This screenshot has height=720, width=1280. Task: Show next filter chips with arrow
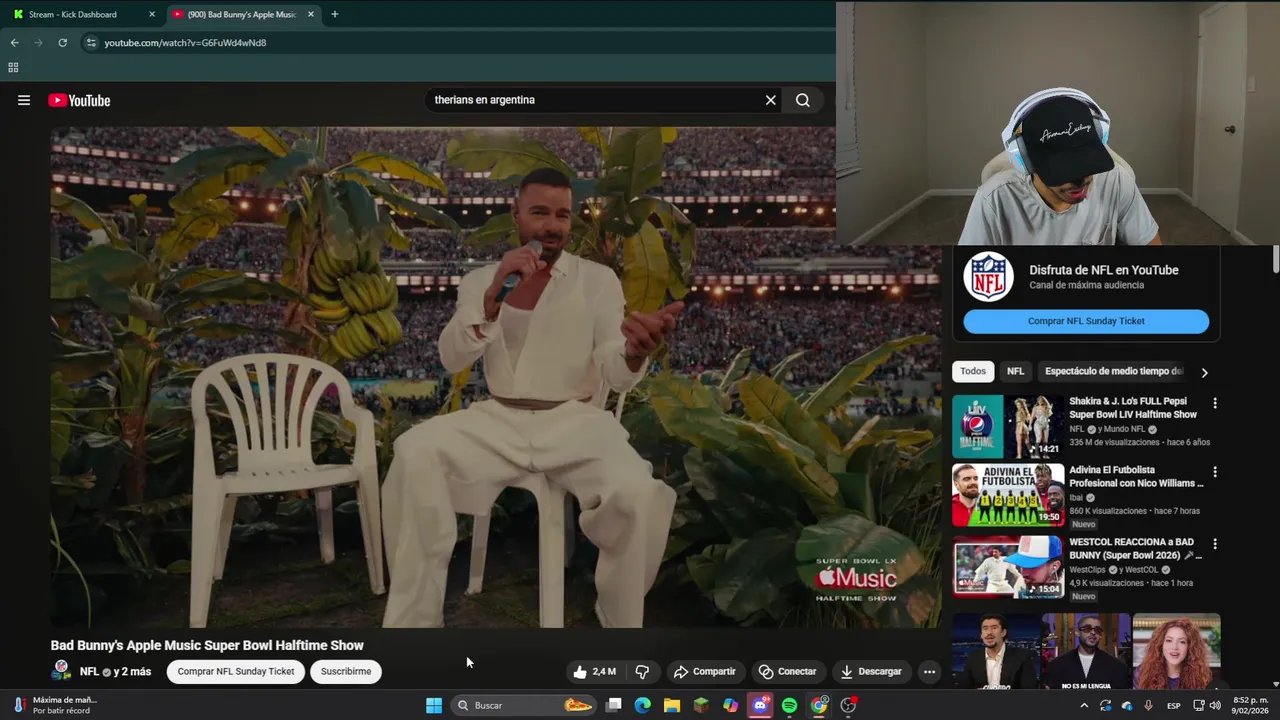coord(1204,372)
